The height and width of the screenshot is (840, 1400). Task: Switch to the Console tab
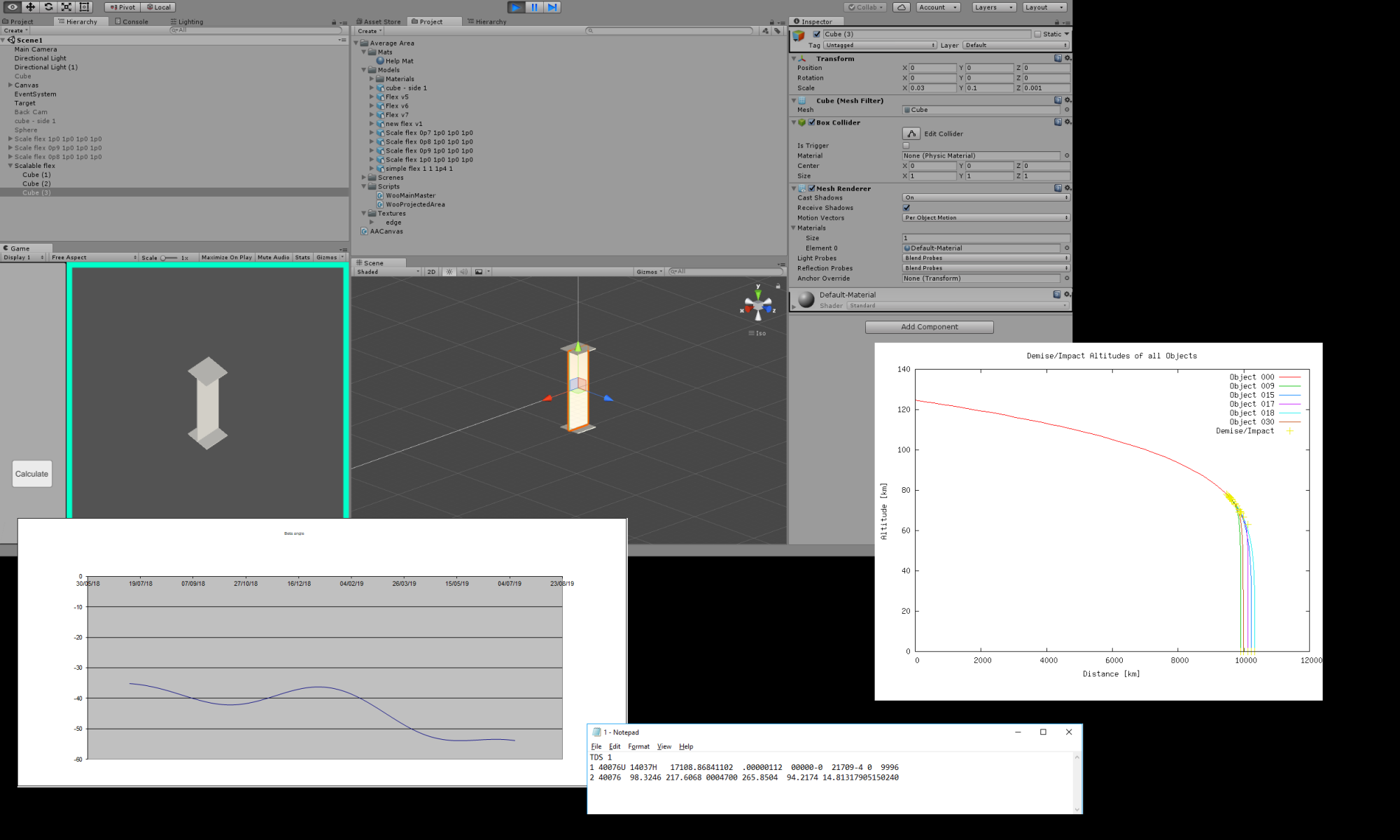tap(132, 22)
